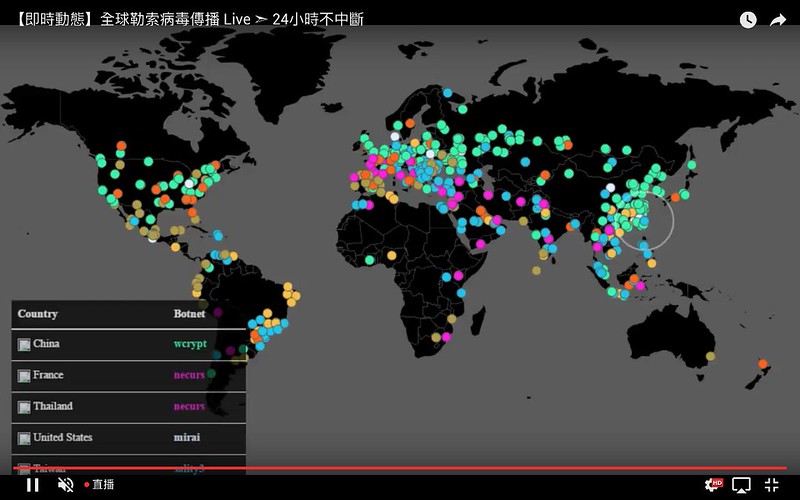Add to Watch Later clock icon
Viewport: 800px width, 500px height.
point(748,20)
